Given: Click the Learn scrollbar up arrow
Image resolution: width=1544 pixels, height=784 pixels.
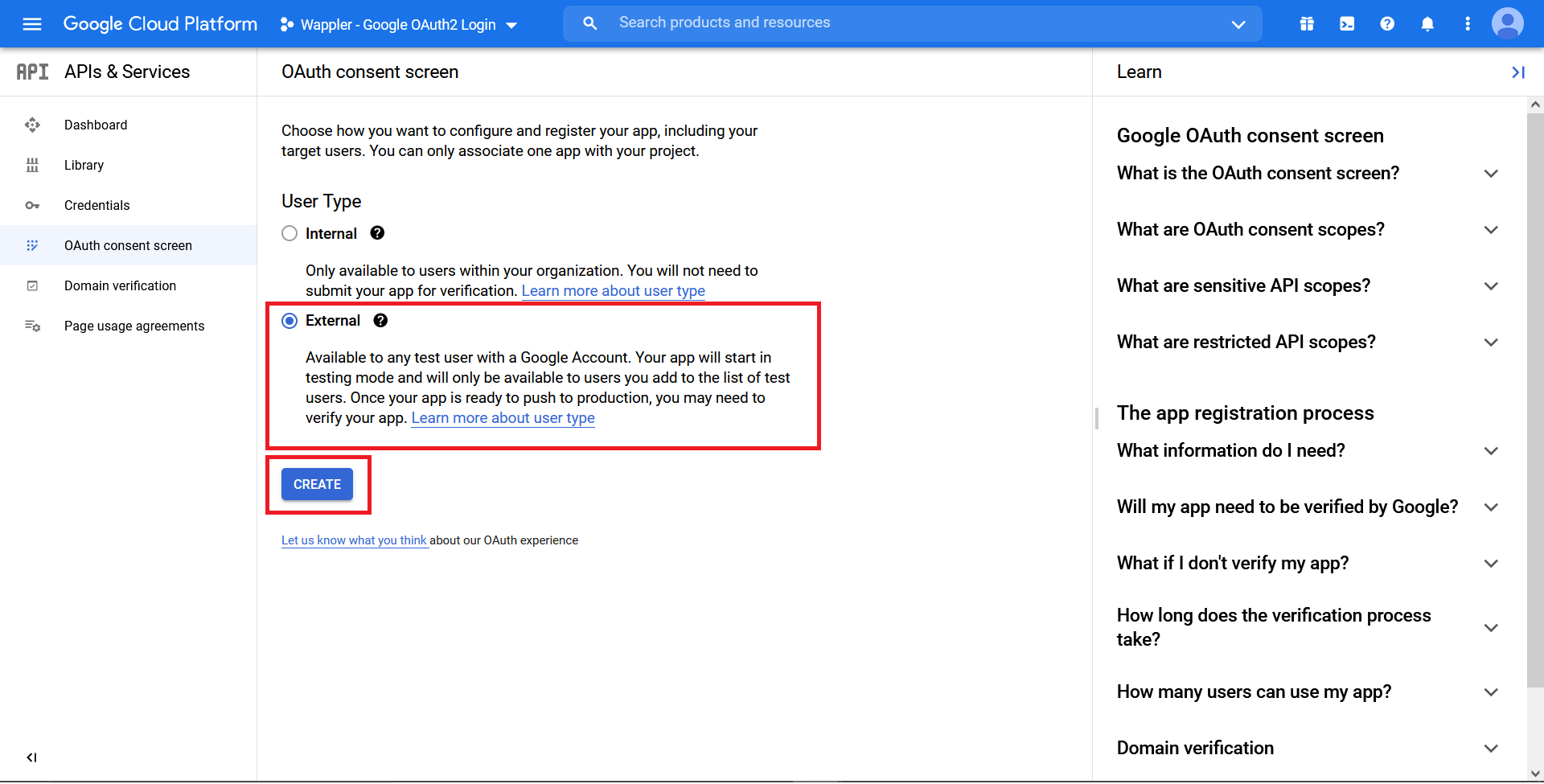Looking at the screenshot, I should 1535,105.
